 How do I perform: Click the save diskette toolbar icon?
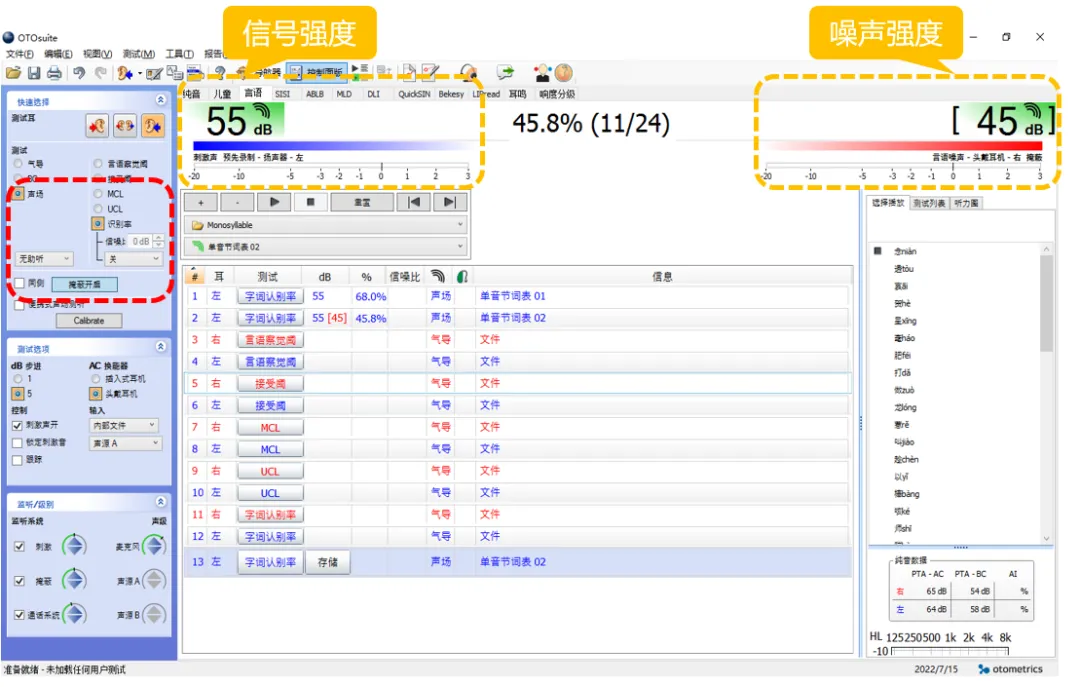(34, 72)
